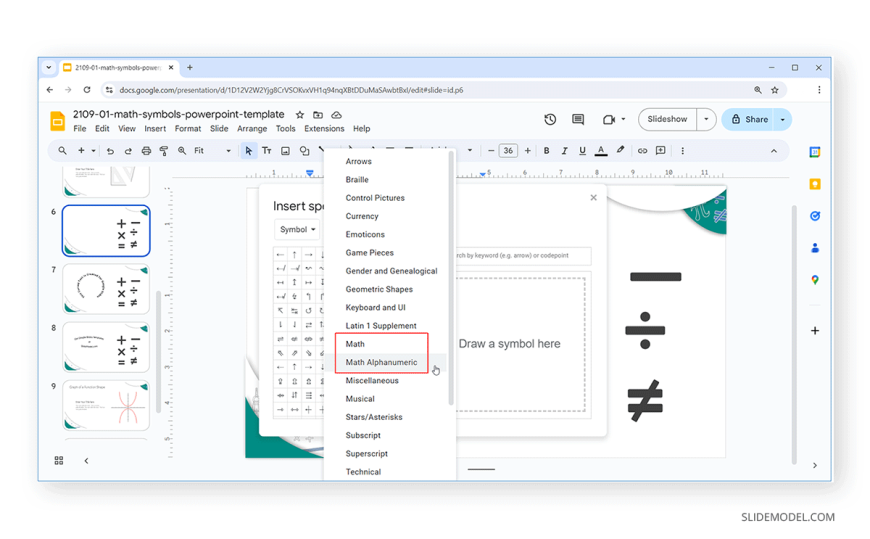
Task: Select the text box tool
Action: click(267, 151)
